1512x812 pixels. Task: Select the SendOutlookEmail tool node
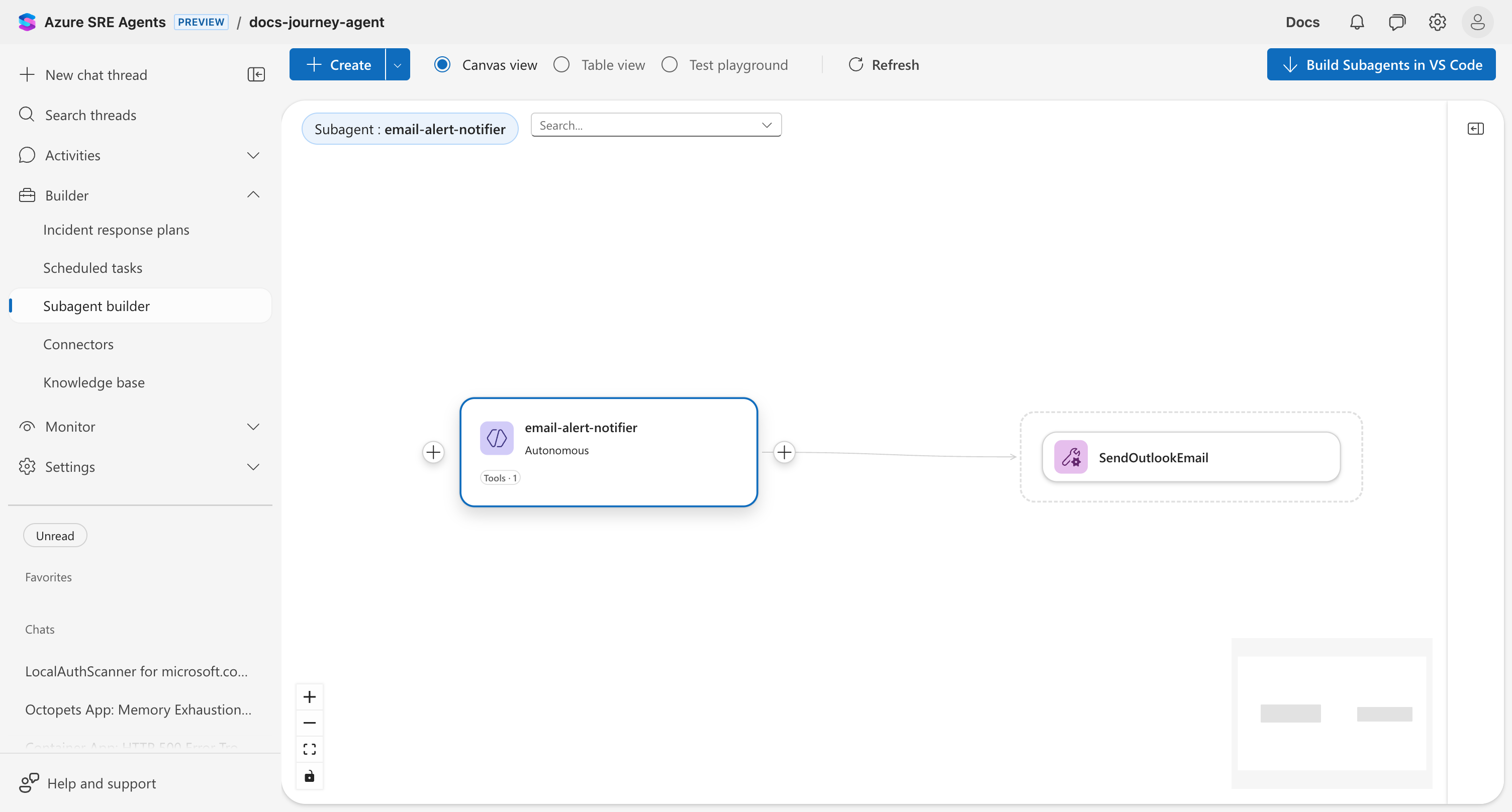(x=1191, y=457)
